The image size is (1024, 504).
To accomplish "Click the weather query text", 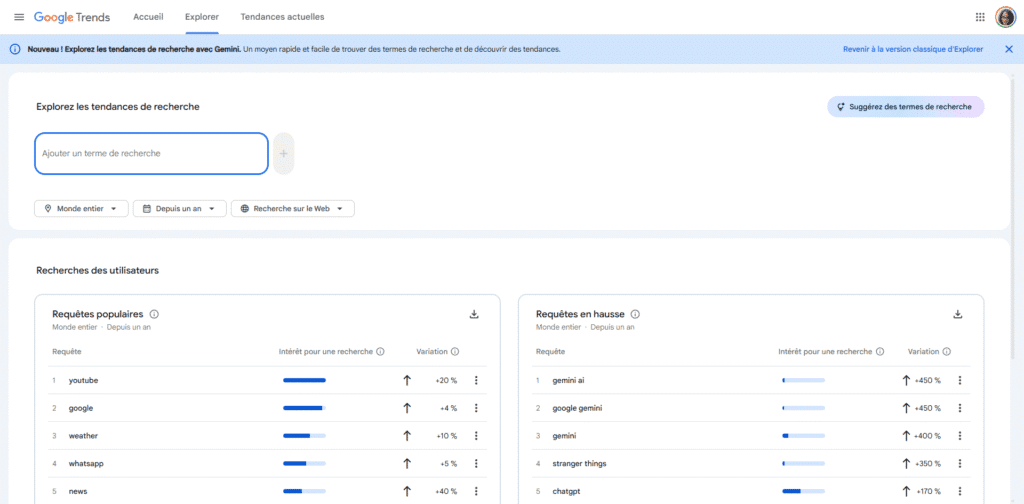I will [x=84, y=435].
